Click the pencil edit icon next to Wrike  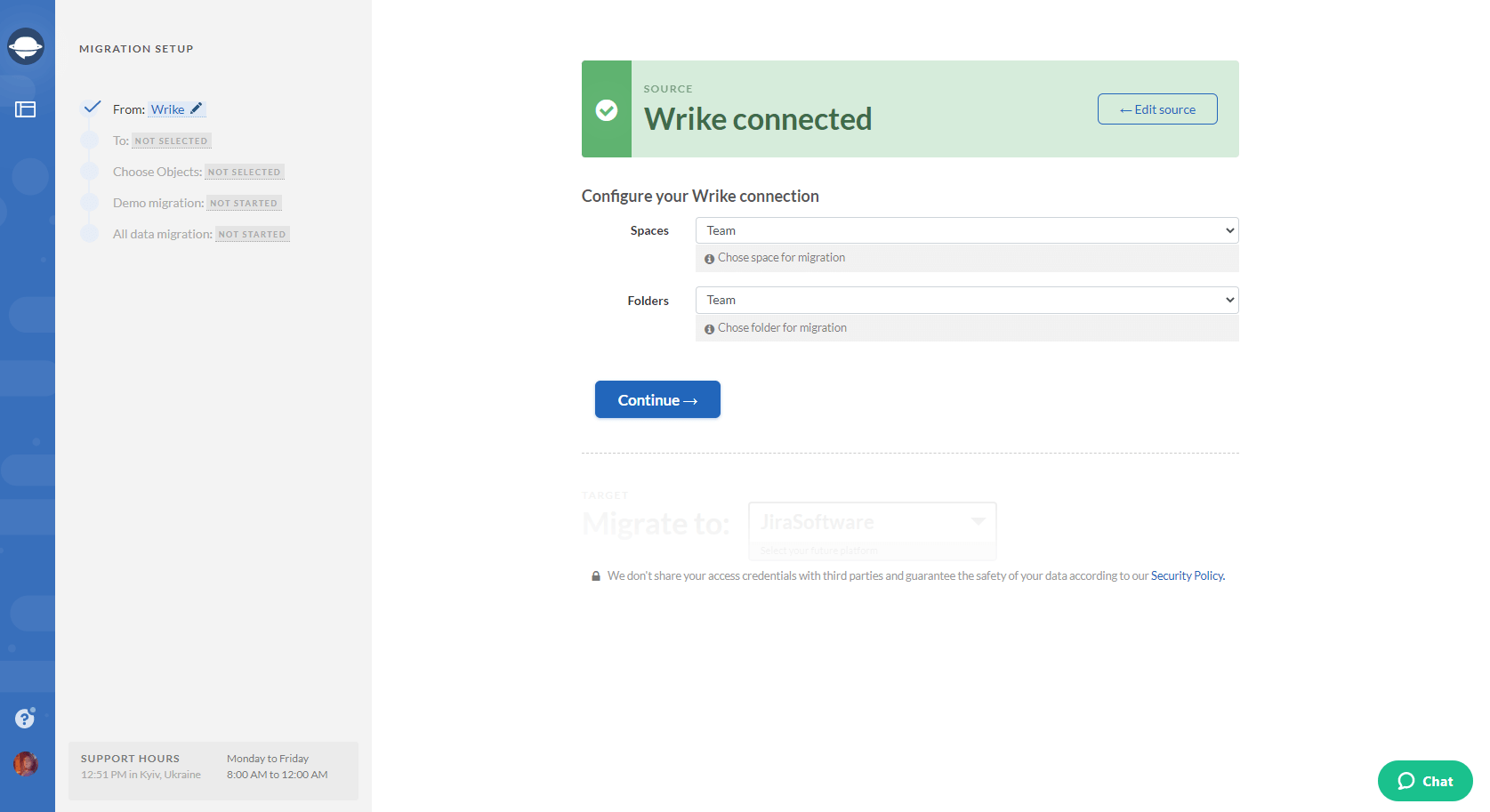point(197,109)
